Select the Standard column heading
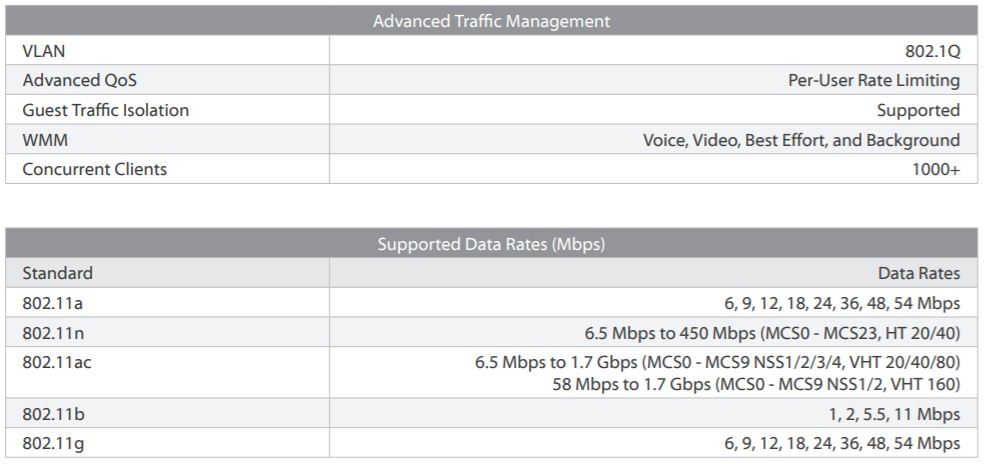Image resolution: width=986 pixels, height=464 pixels. [x=57, y=273]
